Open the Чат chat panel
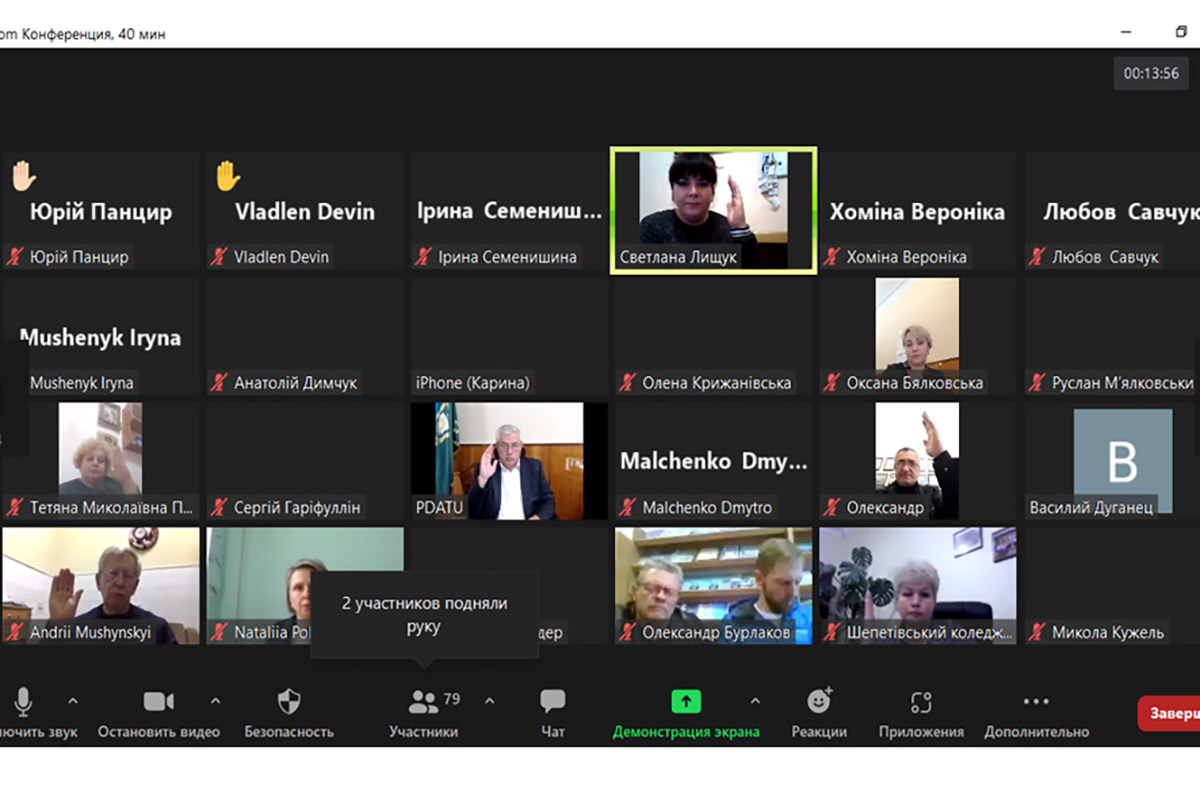1200x800 pixels. click(553, 702)
